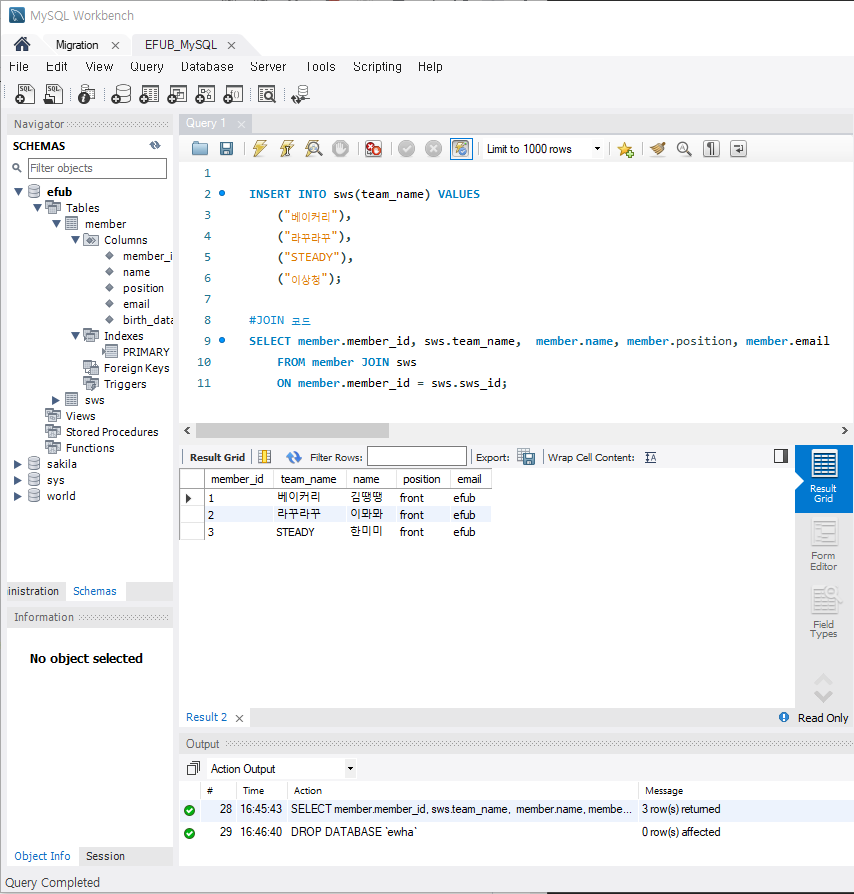The height and width of the screenshot is (894, 854).
Task: Open the find panel magnifier icon
Action: (684, 149)
